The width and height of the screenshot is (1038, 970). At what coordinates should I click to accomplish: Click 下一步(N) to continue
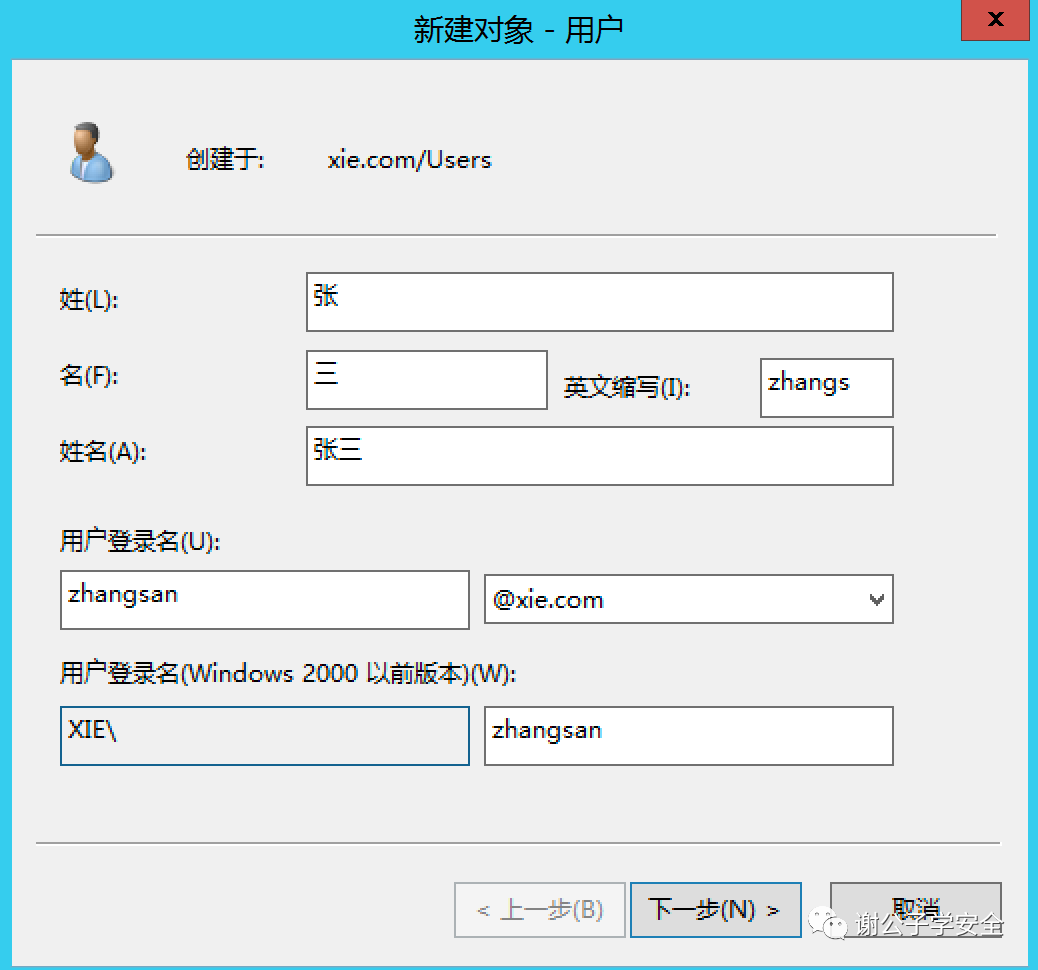(716, 910)
